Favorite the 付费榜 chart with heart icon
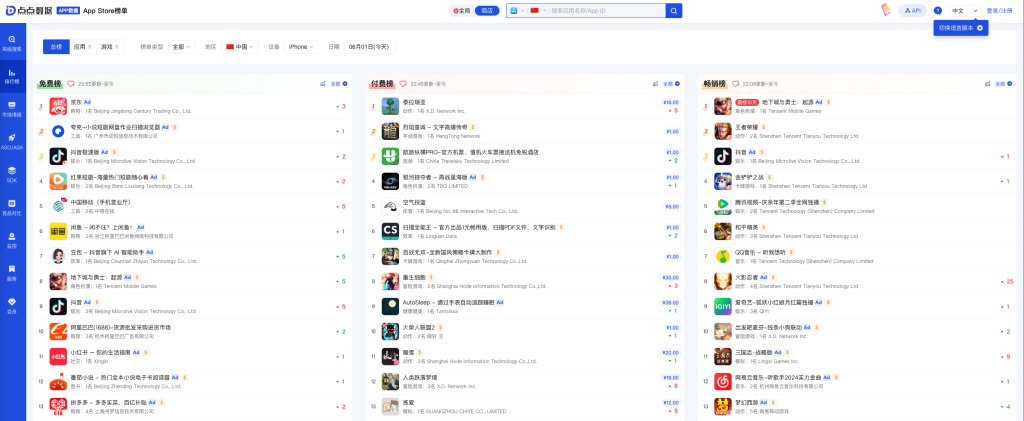This screenshot has height=421, width=1024. [x=403, y=84]
